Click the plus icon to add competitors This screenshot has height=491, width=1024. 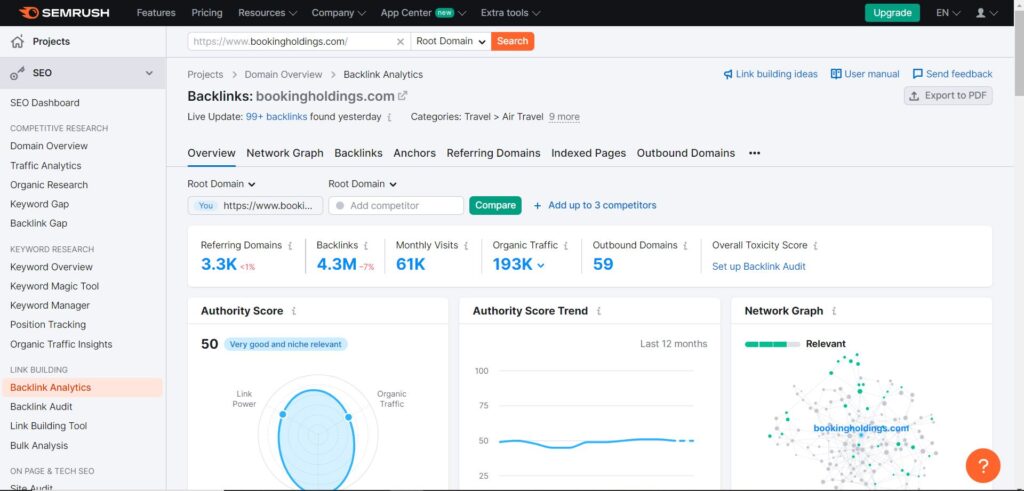coord(537,206)
